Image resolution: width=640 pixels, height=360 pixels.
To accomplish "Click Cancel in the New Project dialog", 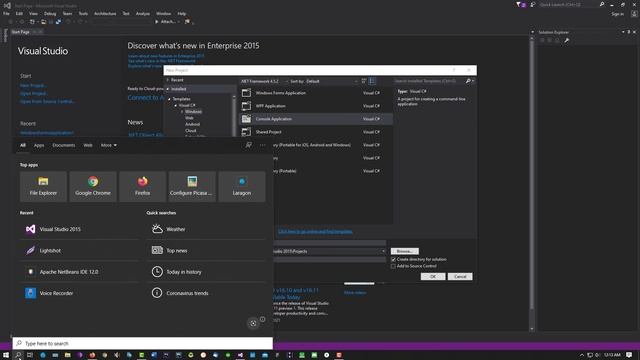I will 460,276.
